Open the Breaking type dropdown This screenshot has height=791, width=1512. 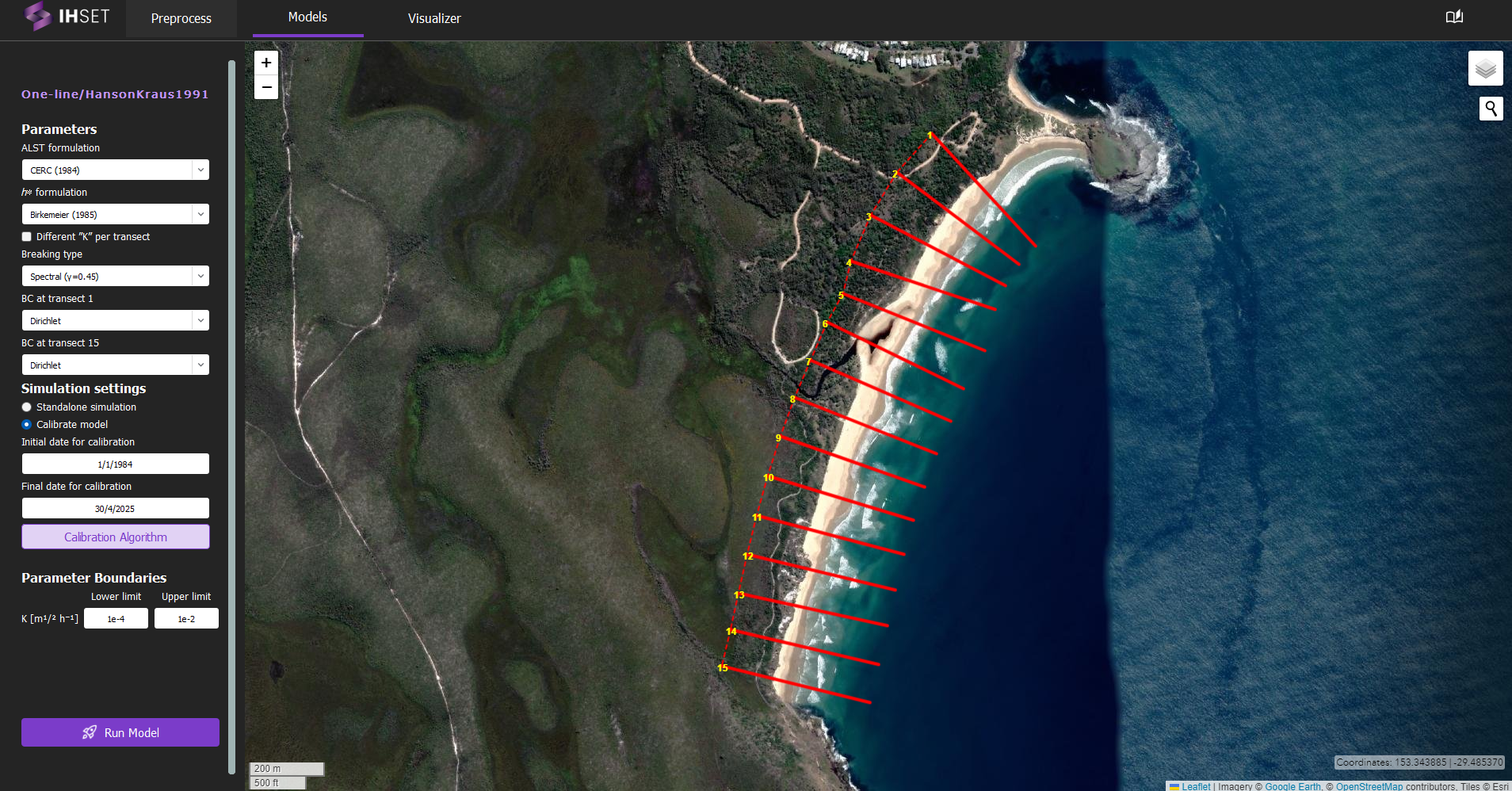click(115, 277)
